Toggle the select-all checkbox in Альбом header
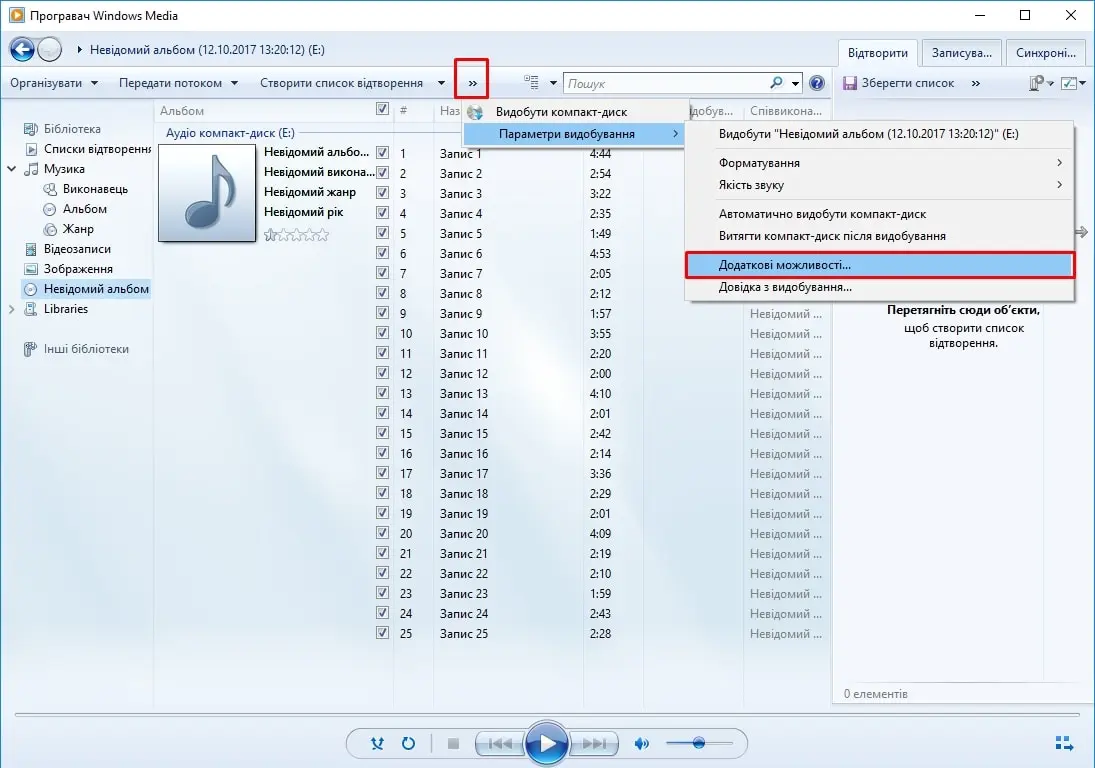The height and width of the screenshot is (768, 1095). coord(382,109)
